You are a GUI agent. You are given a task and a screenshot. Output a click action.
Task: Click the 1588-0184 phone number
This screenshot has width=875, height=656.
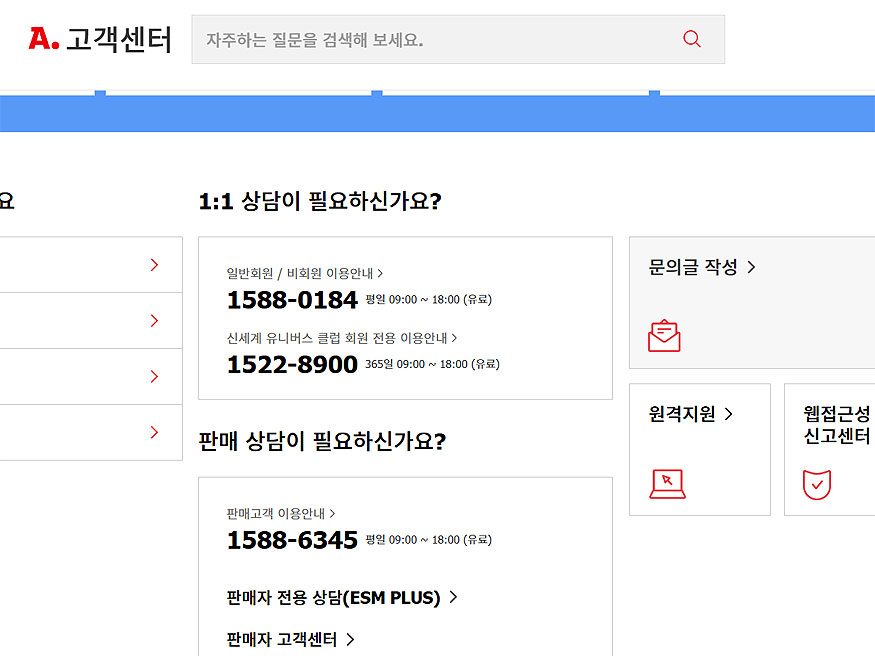tap(292, 300)
